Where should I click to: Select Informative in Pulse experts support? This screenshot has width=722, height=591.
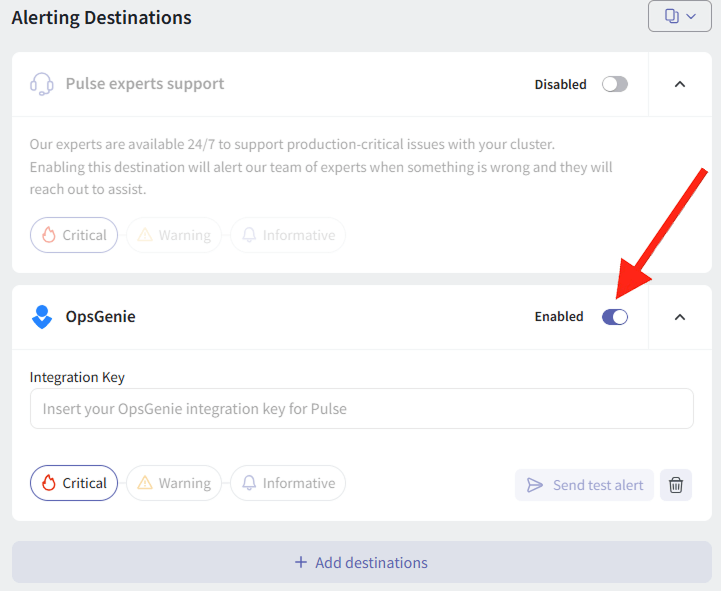point(288,235)
